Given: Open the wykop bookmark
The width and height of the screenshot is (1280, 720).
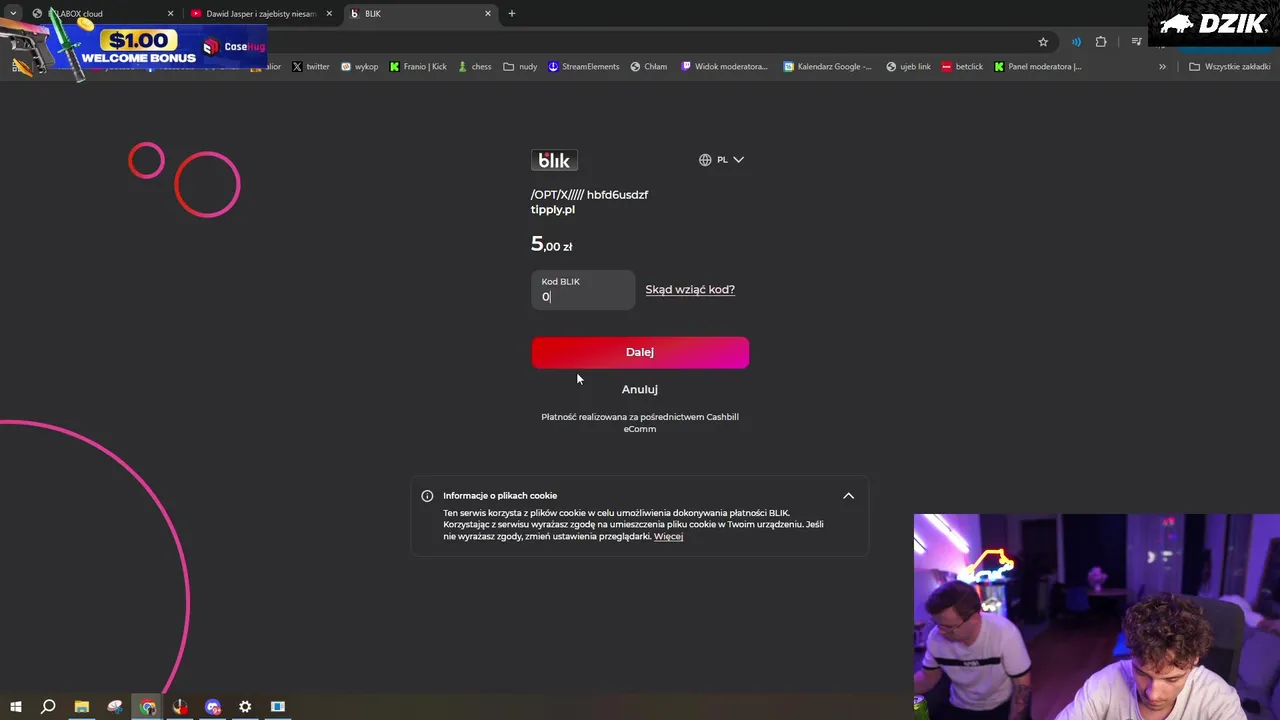Looking at the screenshot, I should (x=360, y=67).
